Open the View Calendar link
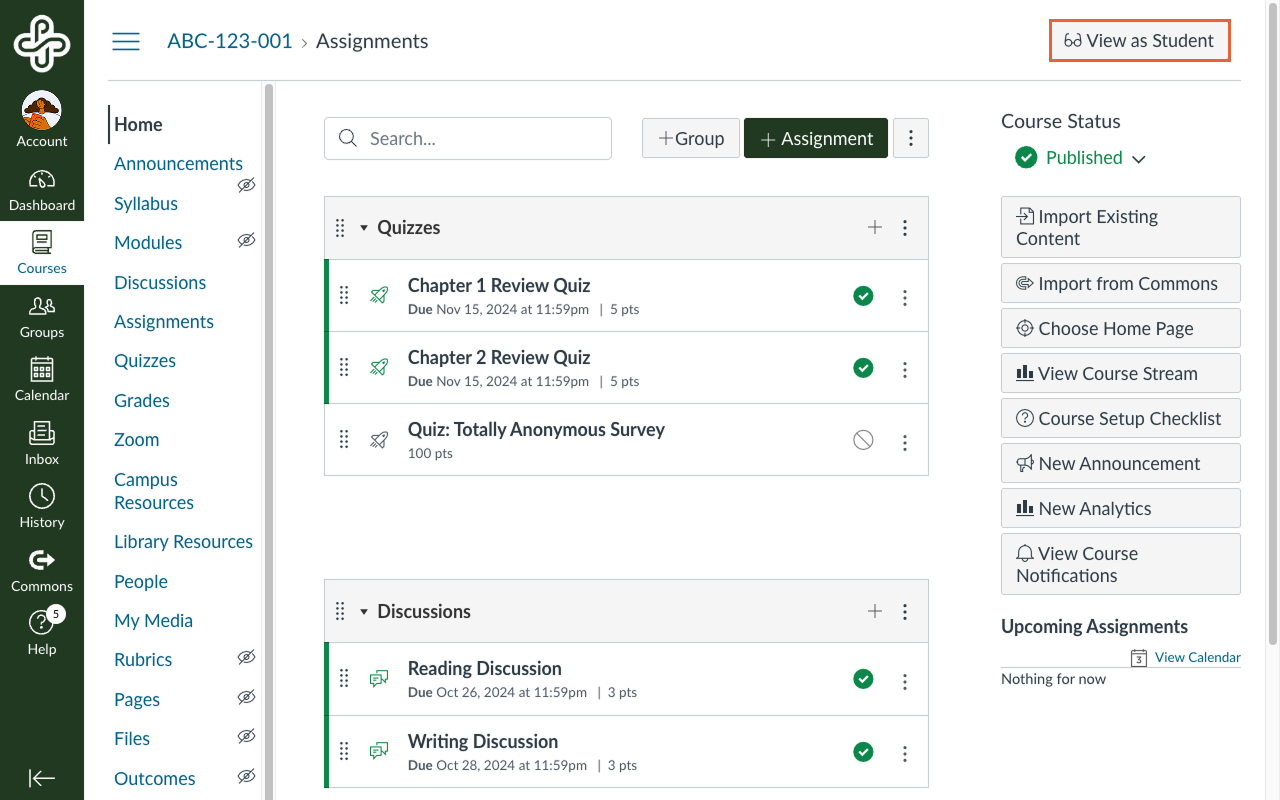Viewport: 1280px width, 800px height. 1197,657
